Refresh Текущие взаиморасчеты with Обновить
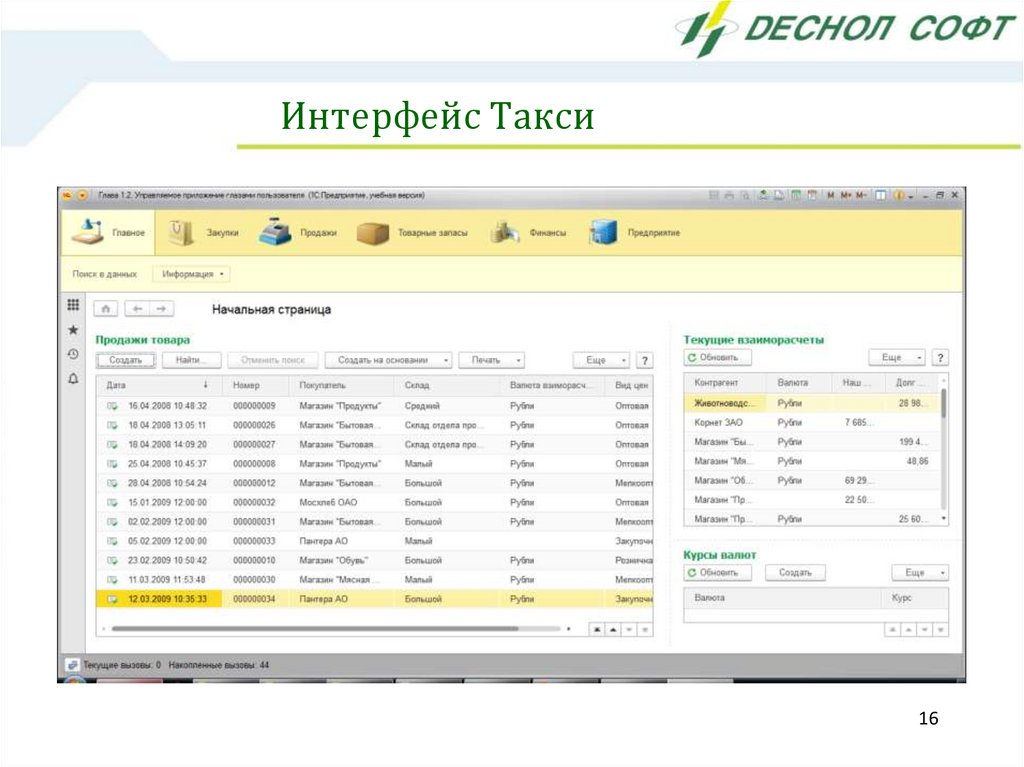 (716, 357)
